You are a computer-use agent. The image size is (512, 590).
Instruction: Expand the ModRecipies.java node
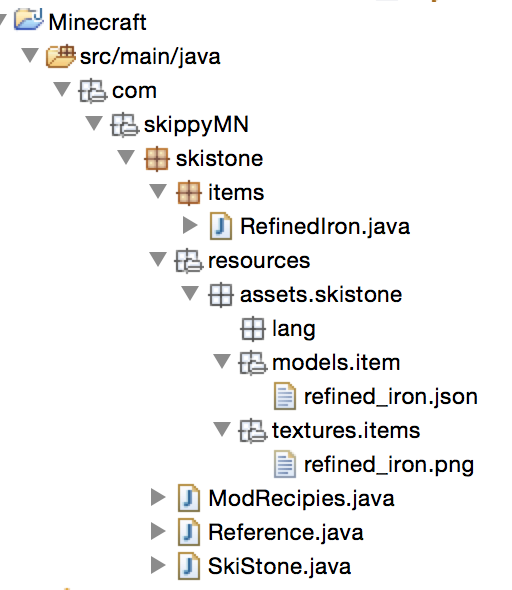[158, 497]
